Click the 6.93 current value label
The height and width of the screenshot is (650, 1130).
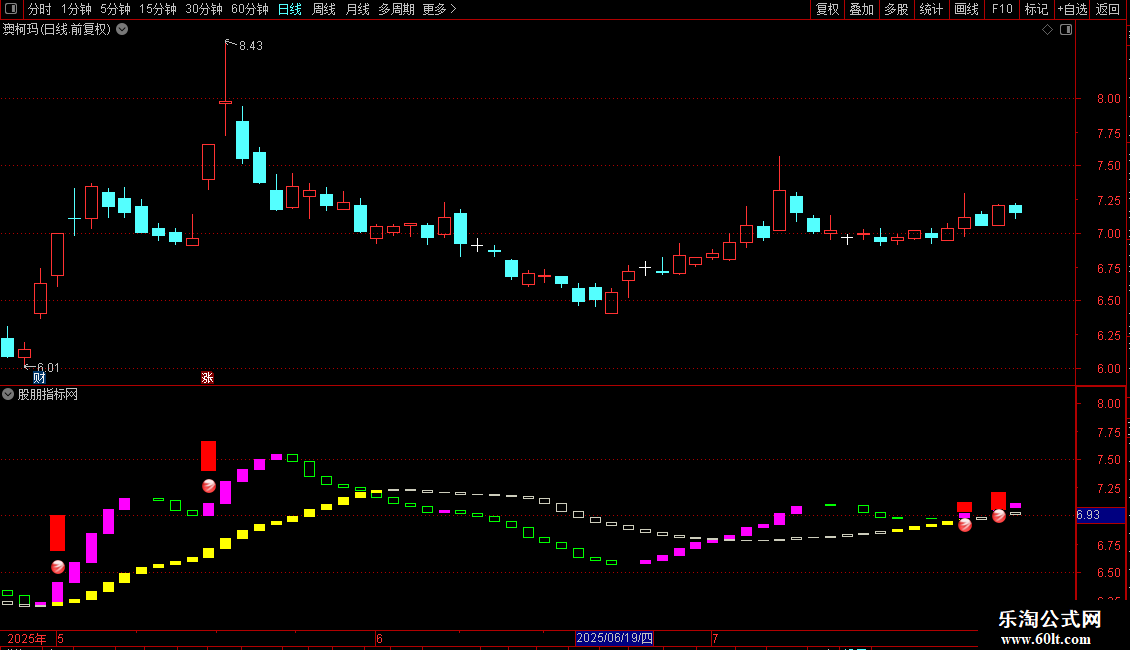[1088, 515]
